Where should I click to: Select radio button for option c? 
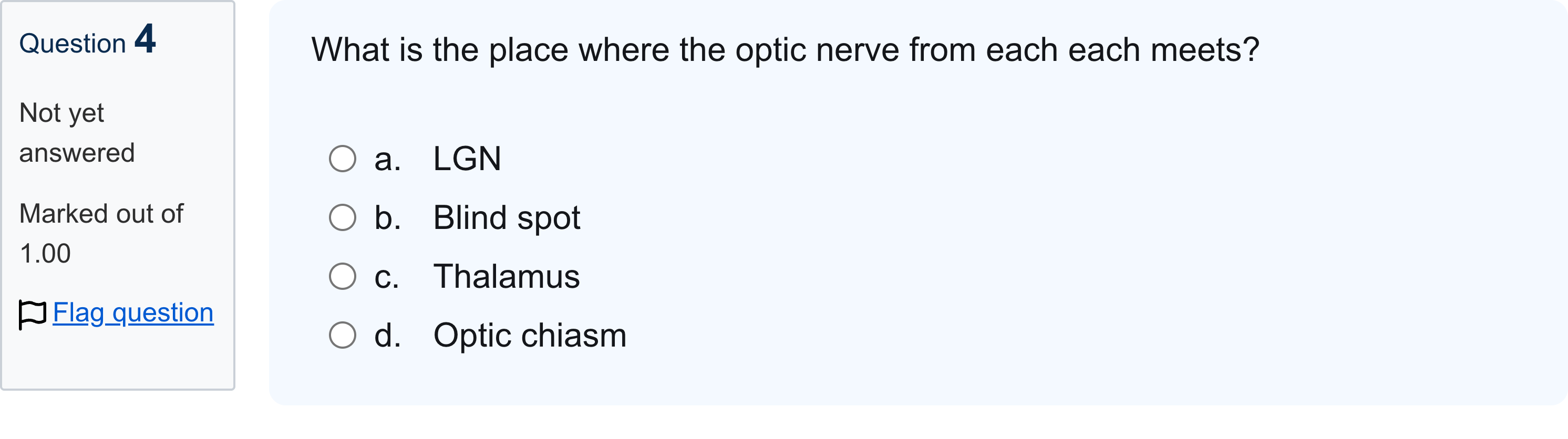pos(342,277)
